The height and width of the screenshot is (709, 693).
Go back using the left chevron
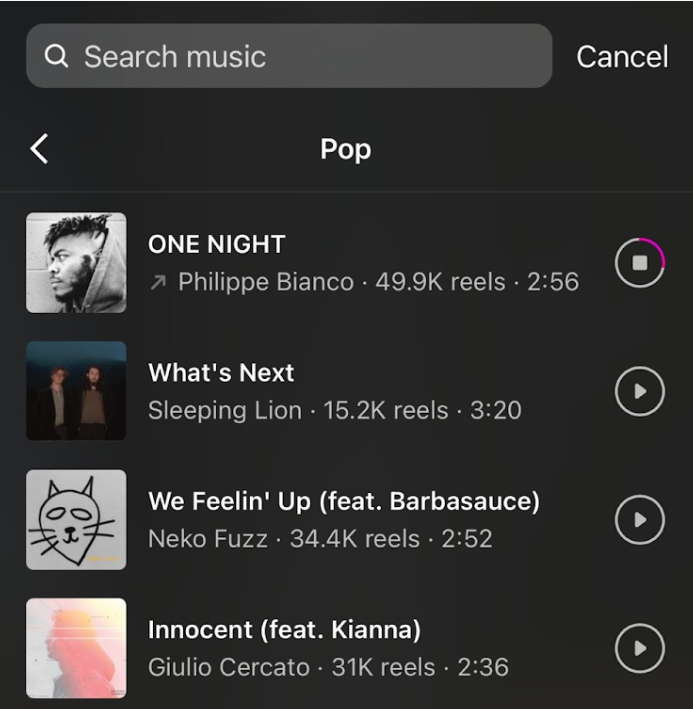point(39,149)
